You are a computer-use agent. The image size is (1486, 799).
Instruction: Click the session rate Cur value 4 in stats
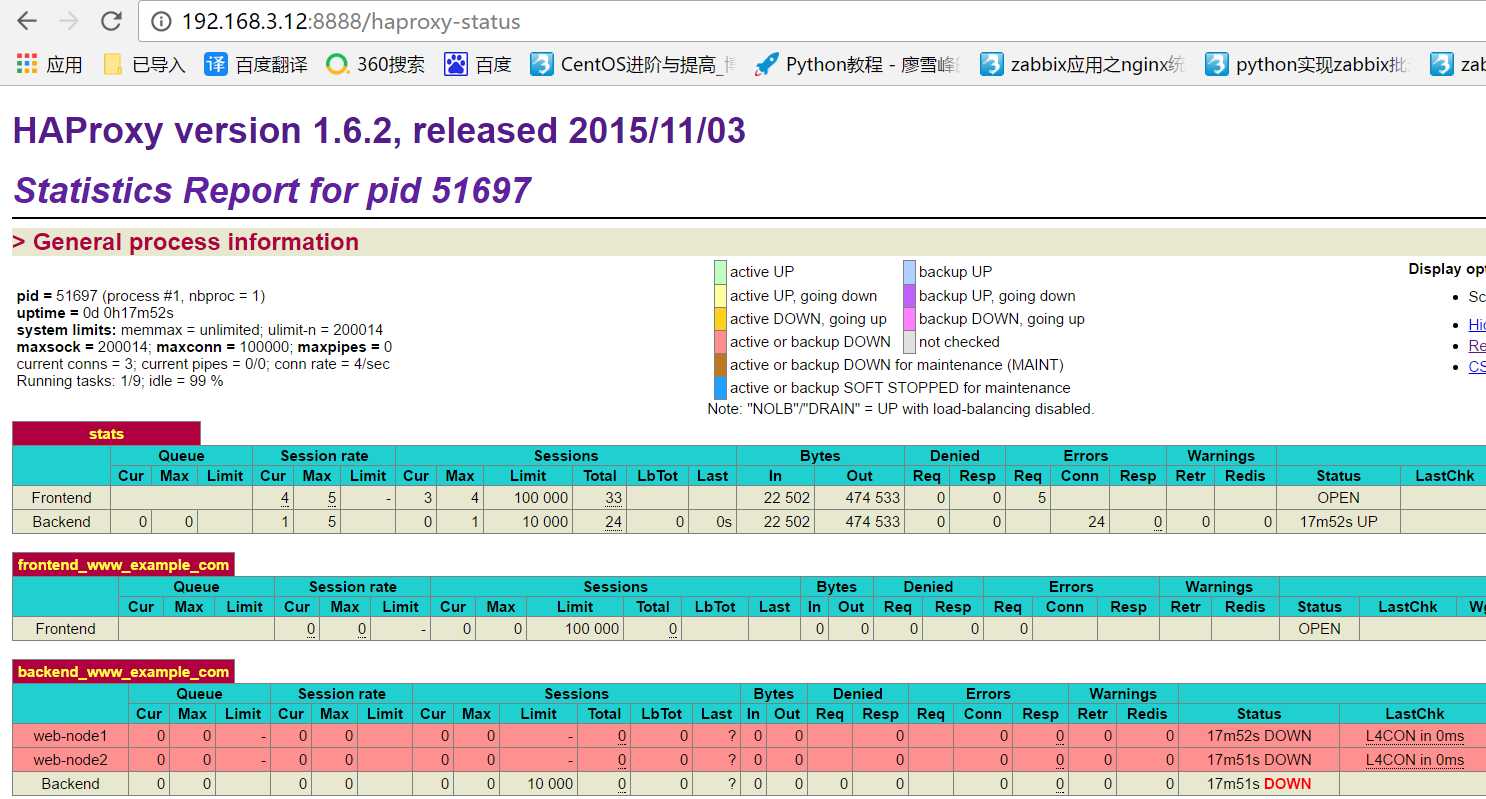pos(285,498)
